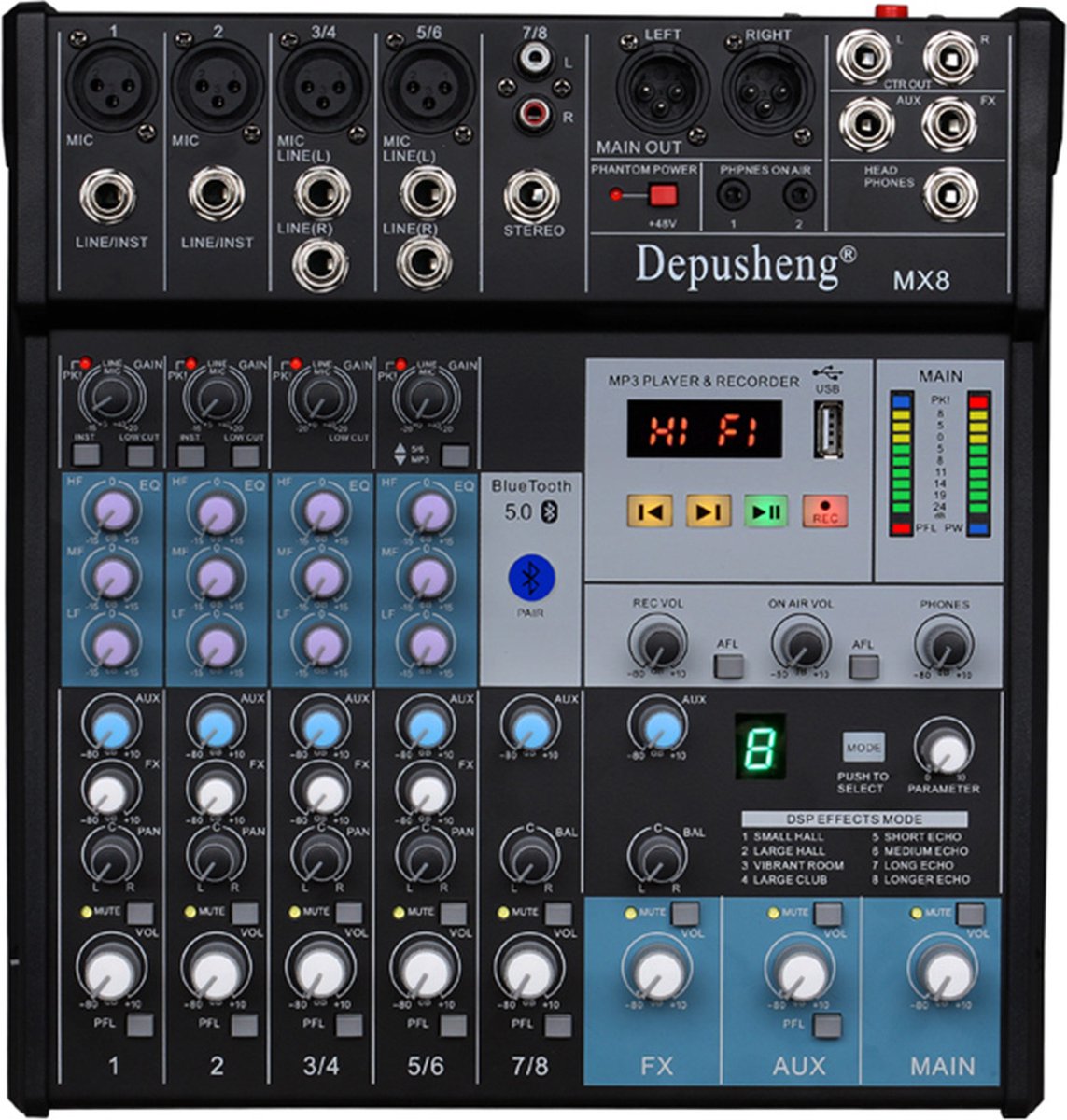1067x1120 pixels.
Task: Select the Depusheng brand name
Action: [x=745, y=265]
